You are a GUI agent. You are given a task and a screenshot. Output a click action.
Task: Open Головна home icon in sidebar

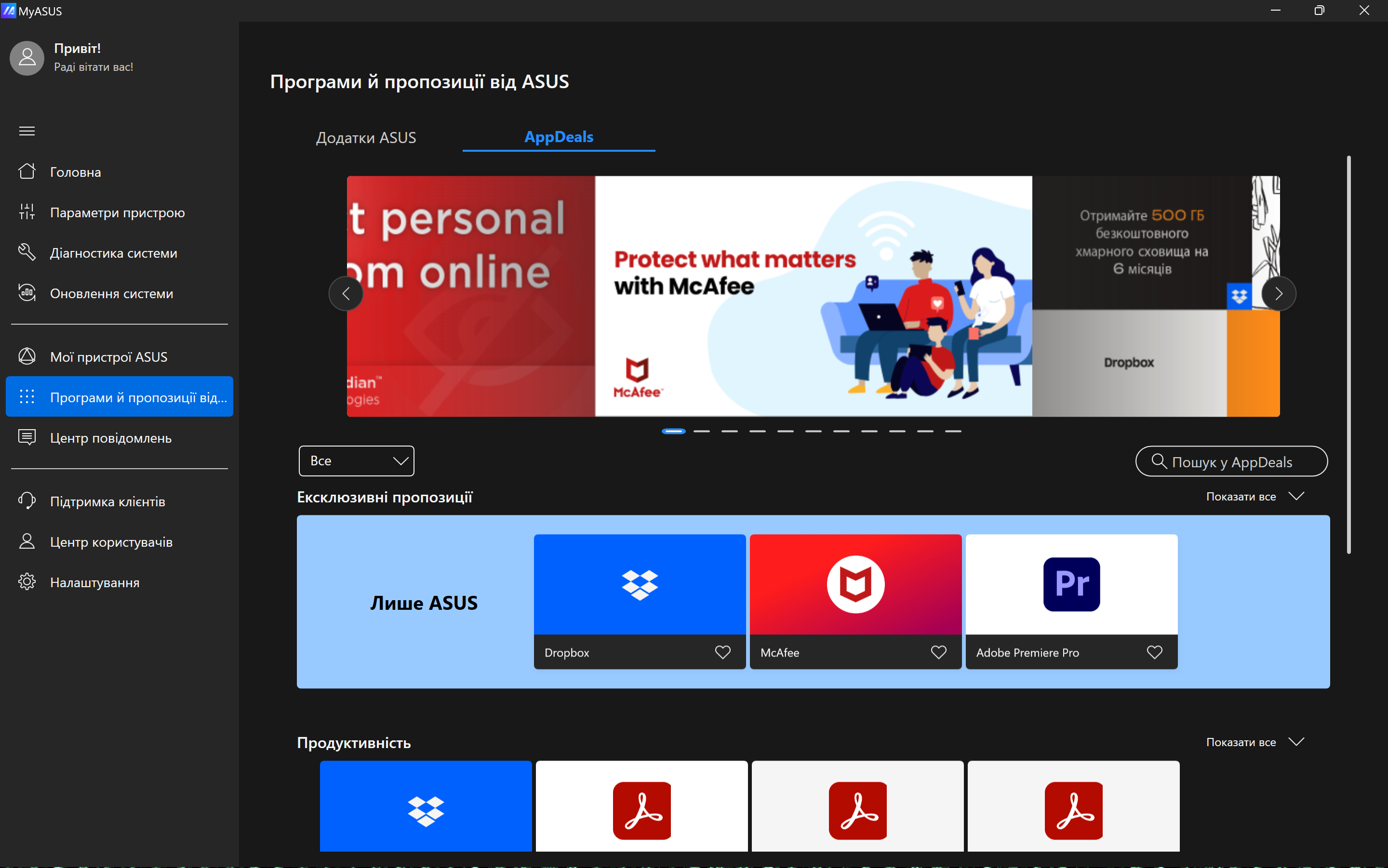[27, 171]
